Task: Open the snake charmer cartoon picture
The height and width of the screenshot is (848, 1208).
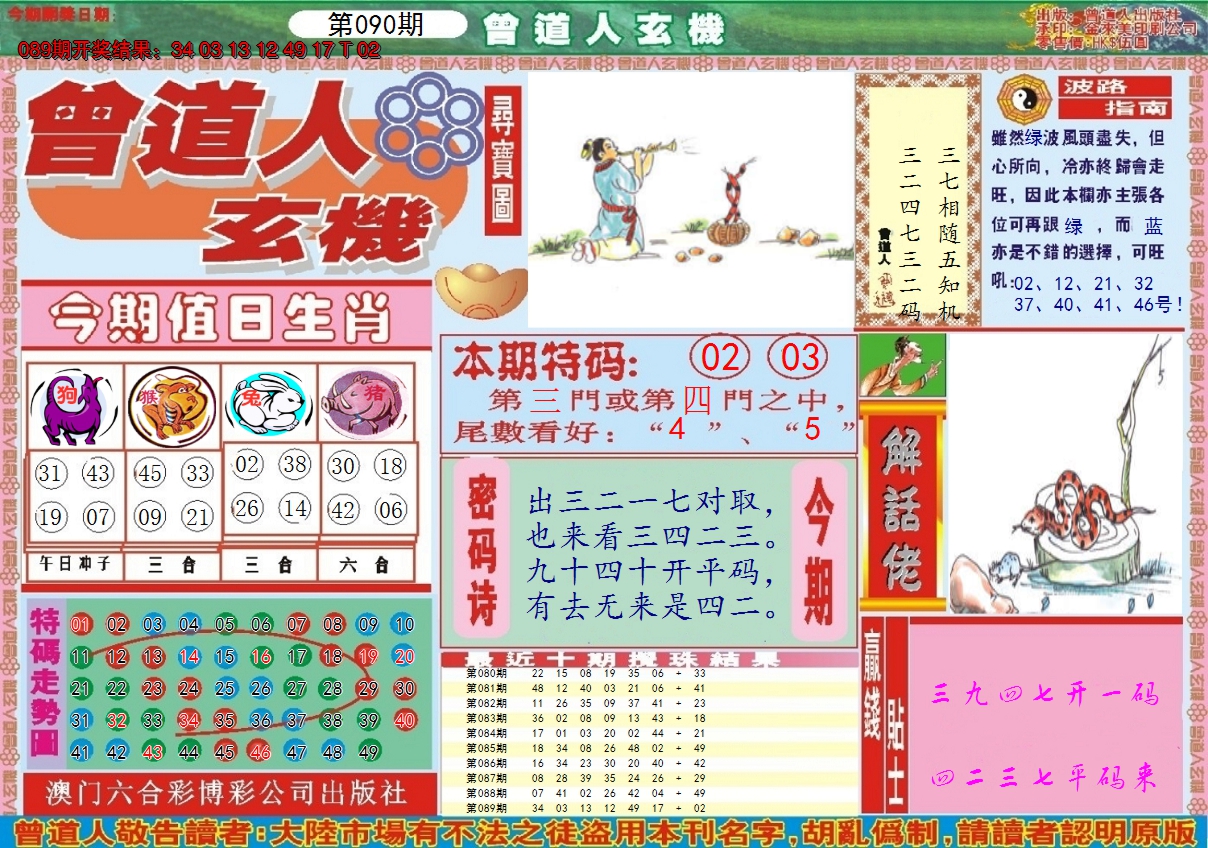Action: [x=690, y=200]
